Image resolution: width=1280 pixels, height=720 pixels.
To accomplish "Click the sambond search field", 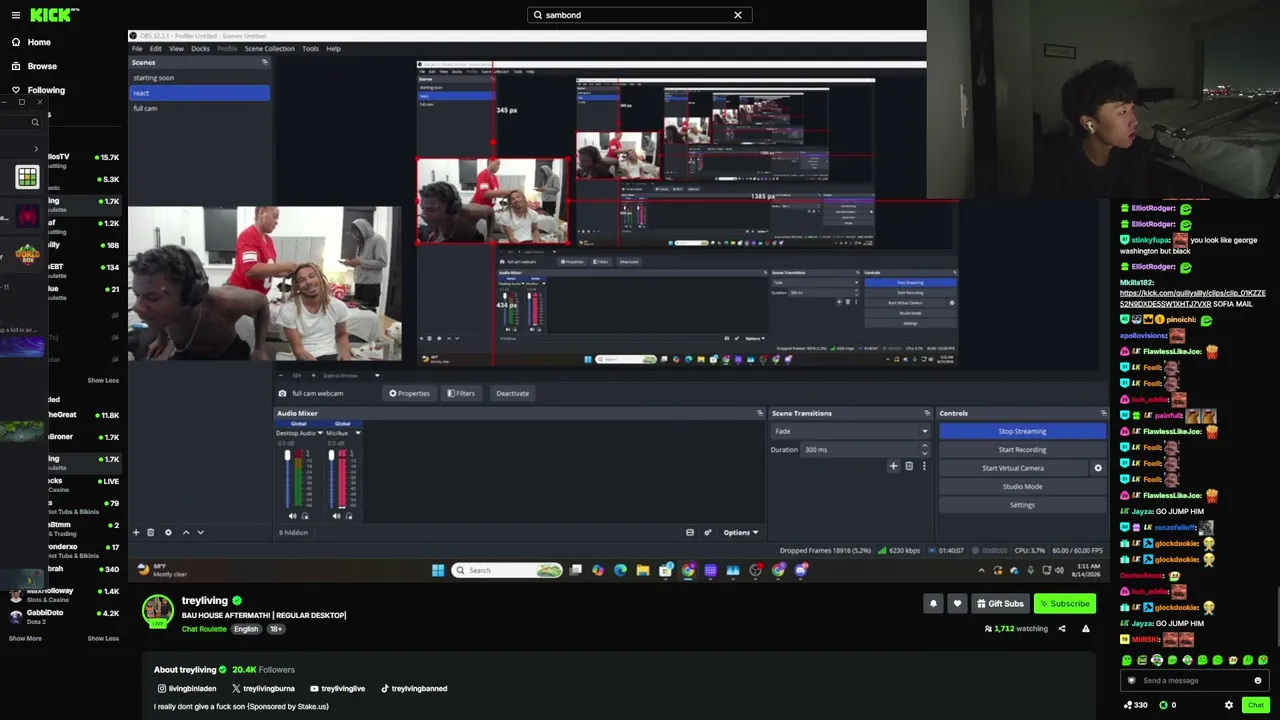I will [x=639, y=15].
